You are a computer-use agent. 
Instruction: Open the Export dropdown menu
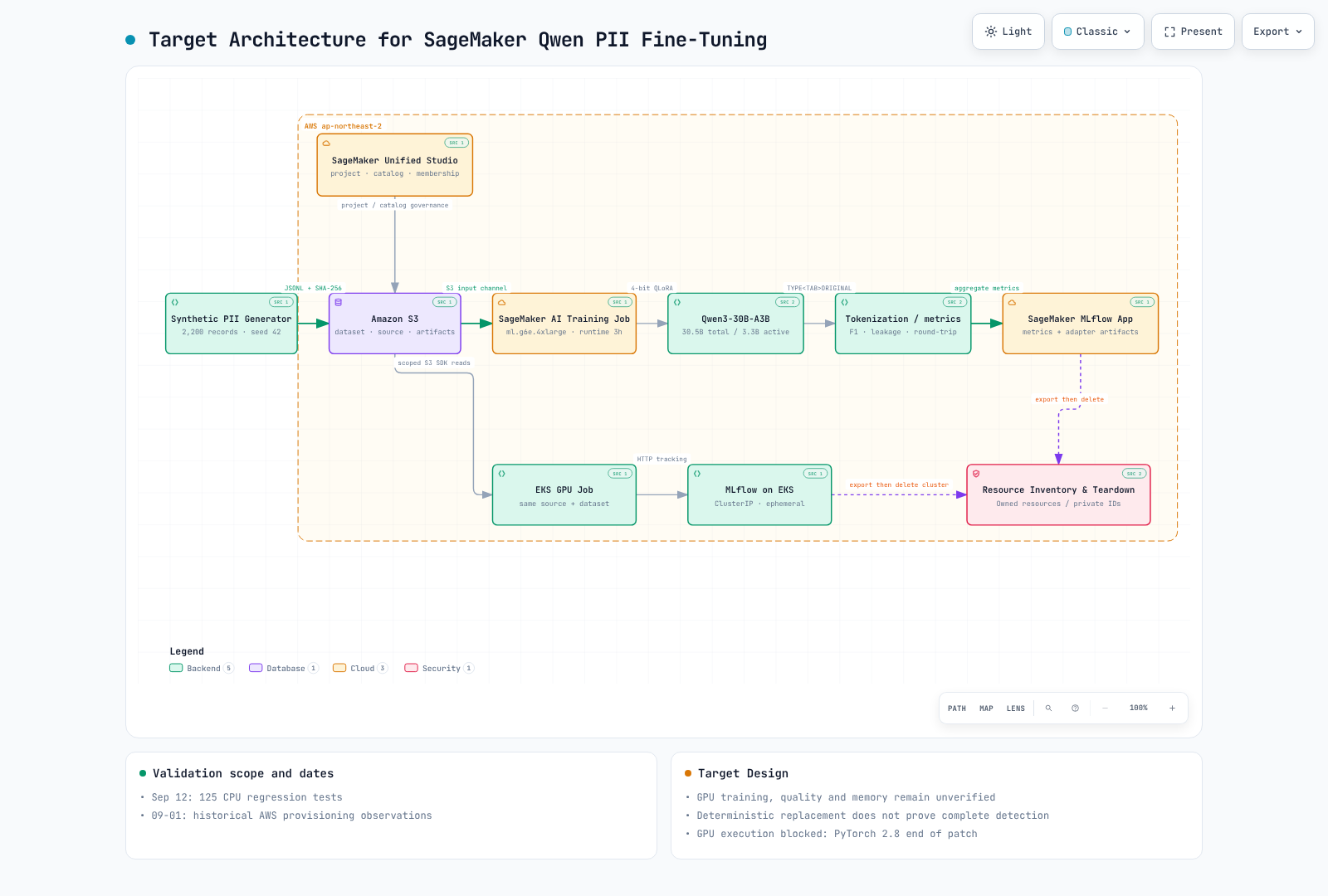1277,32
